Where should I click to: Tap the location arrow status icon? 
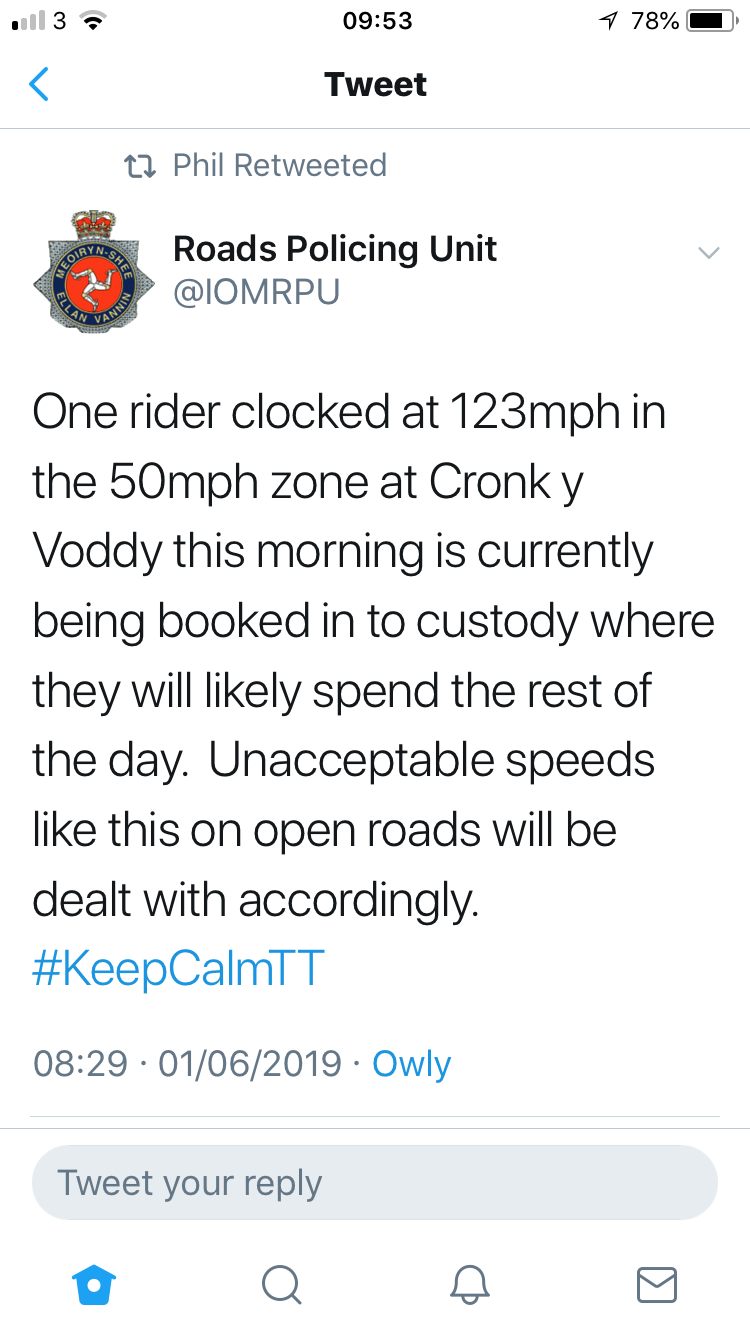608,21
